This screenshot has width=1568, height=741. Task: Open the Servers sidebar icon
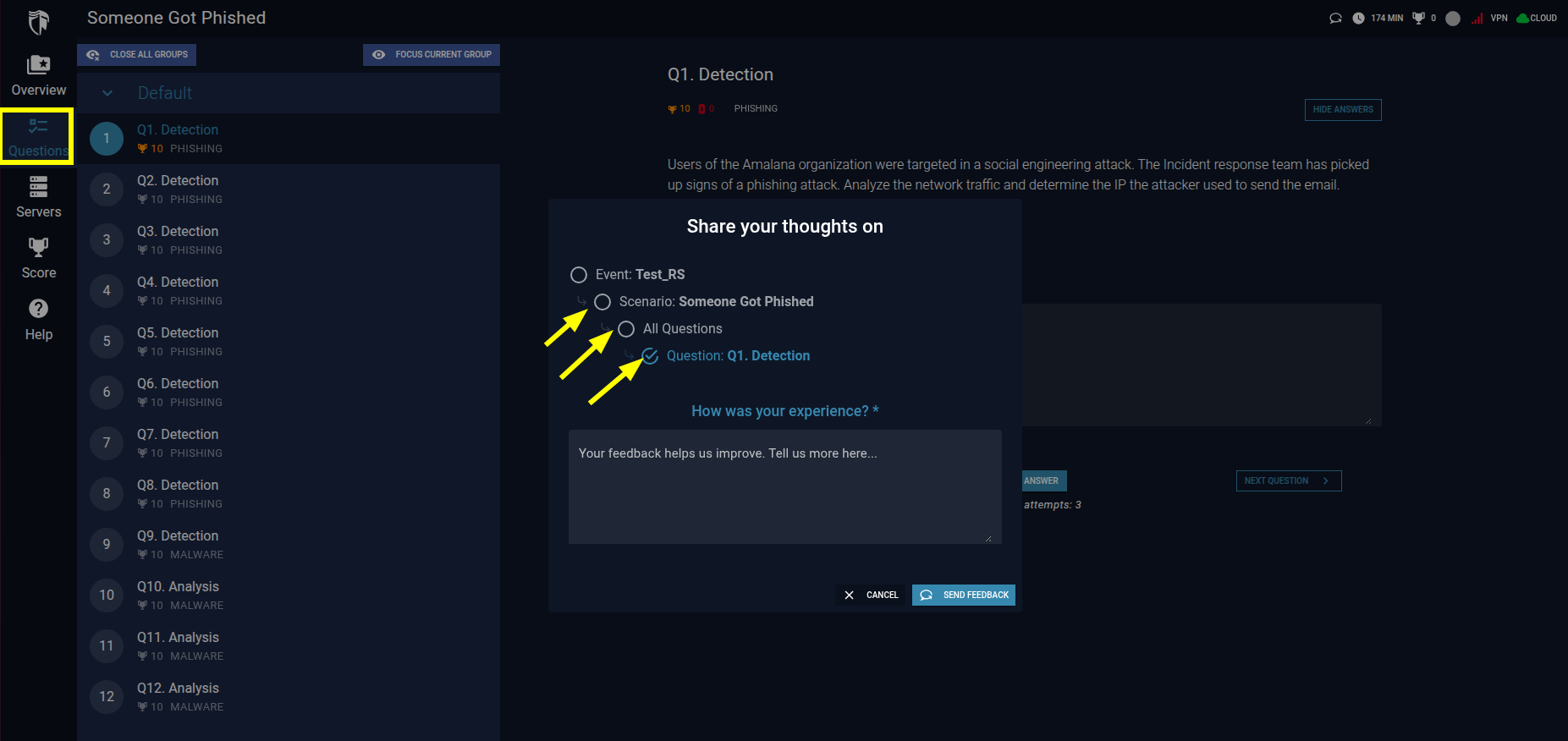coord(38,186)
